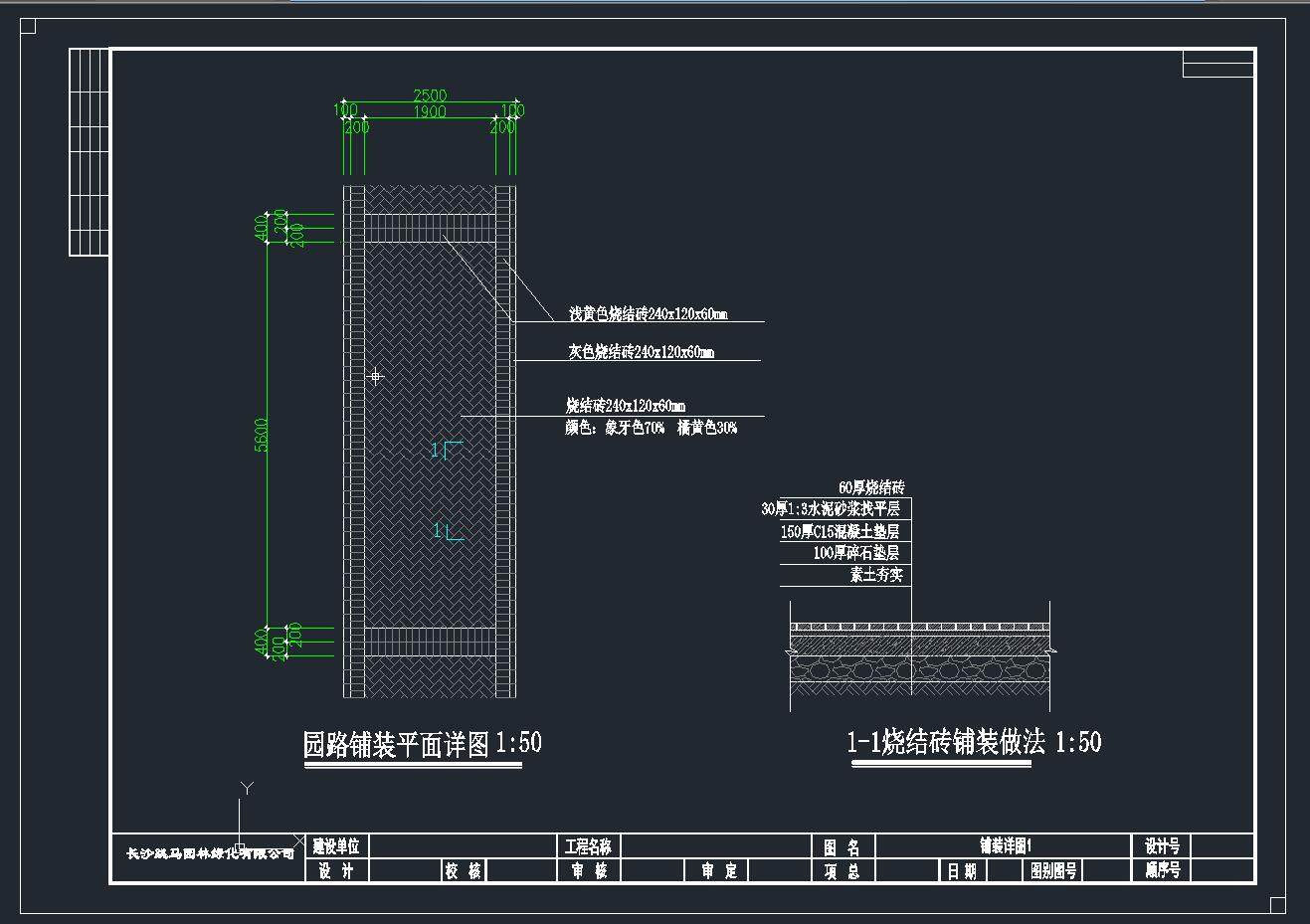Select the 1-1烧结砖铺装做法 1:50 title
This screenshot has width=1310, height=924.
(974, 742)
